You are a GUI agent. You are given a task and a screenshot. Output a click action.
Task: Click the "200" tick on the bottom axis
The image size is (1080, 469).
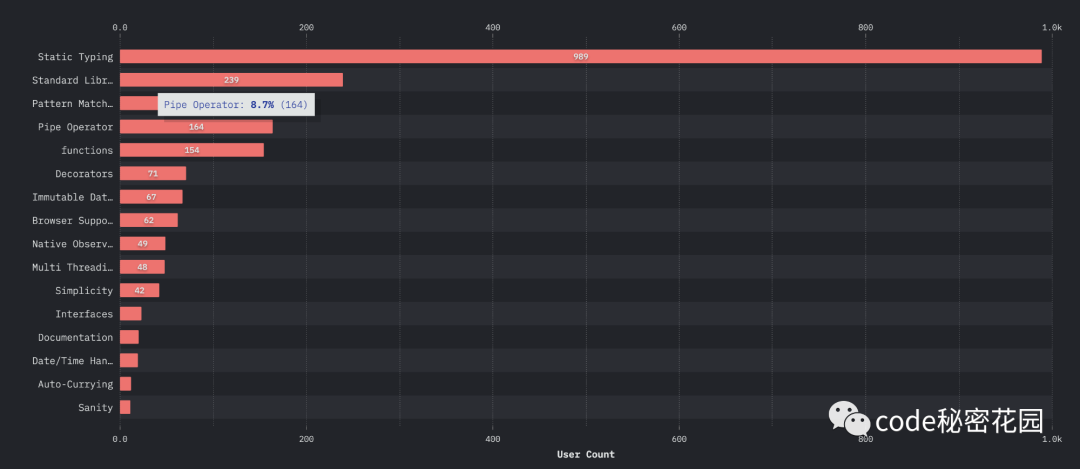pos(307,439)
